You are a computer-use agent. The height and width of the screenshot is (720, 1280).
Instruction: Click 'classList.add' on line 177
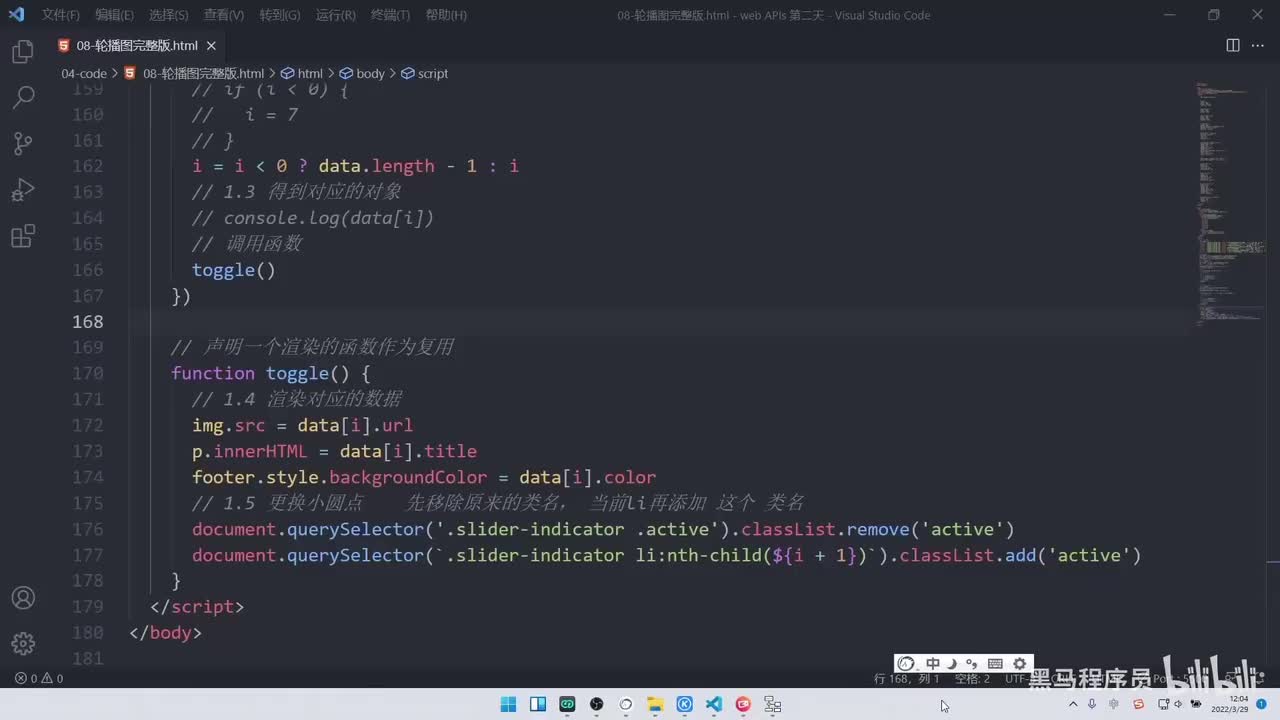point(968,555)
